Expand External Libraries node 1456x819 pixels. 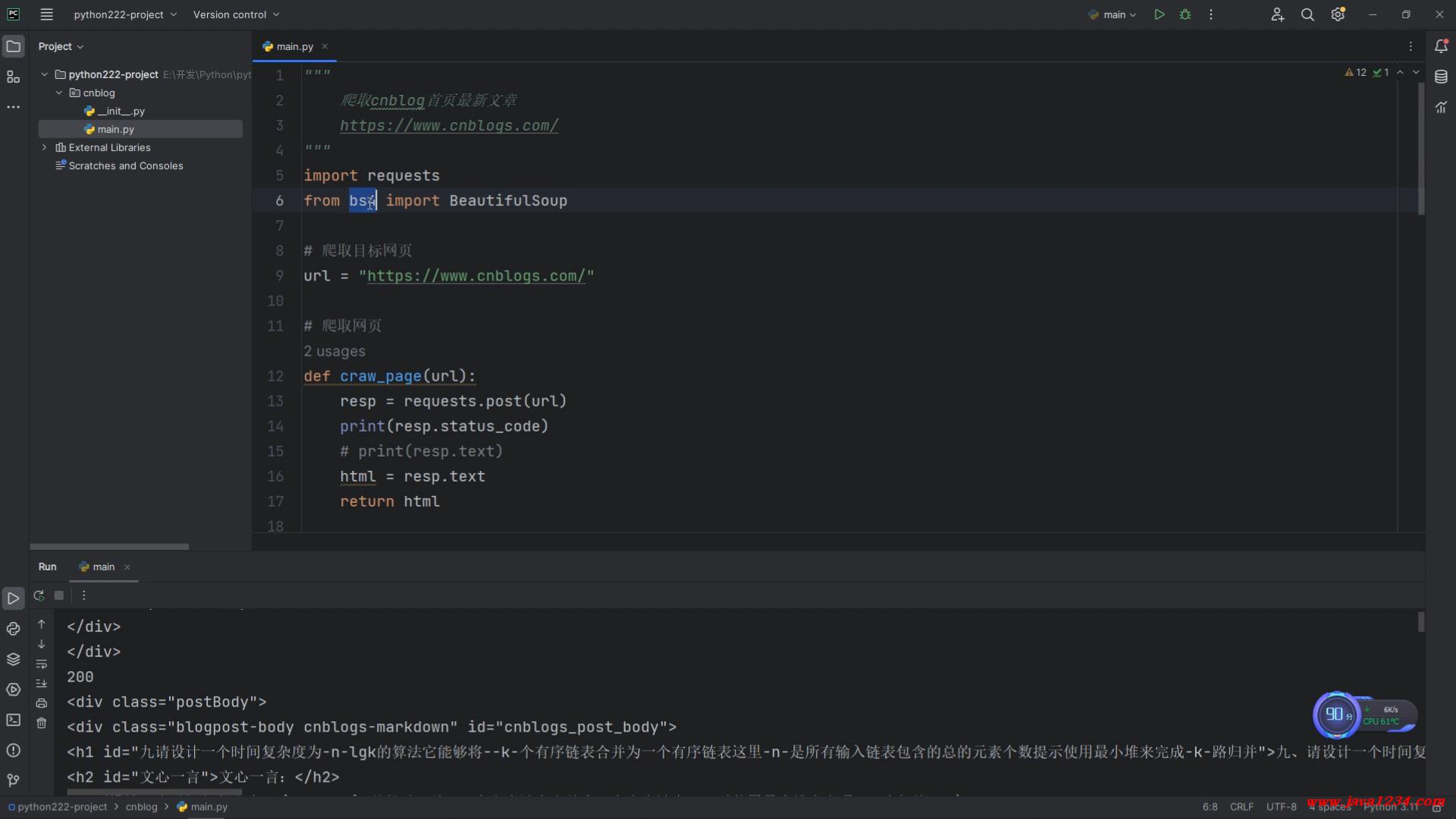point(45,147)
